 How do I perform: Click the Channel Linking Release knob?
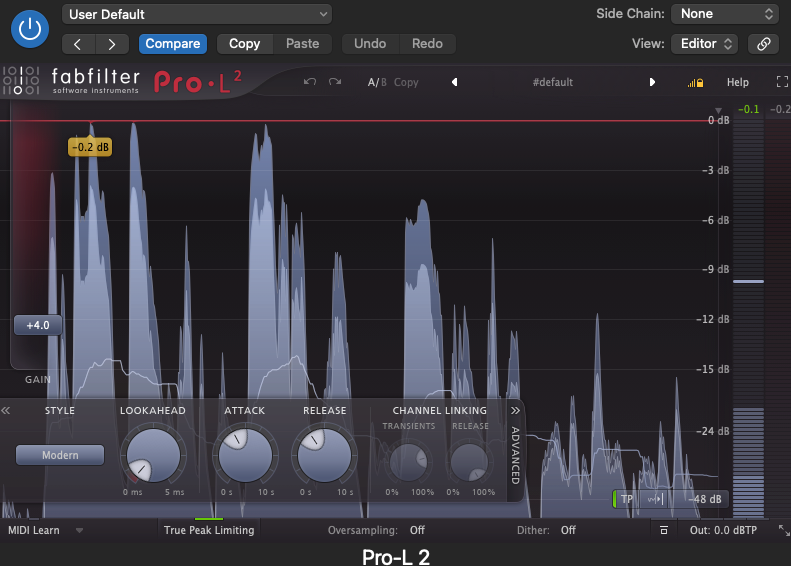[x=469, y=462]
